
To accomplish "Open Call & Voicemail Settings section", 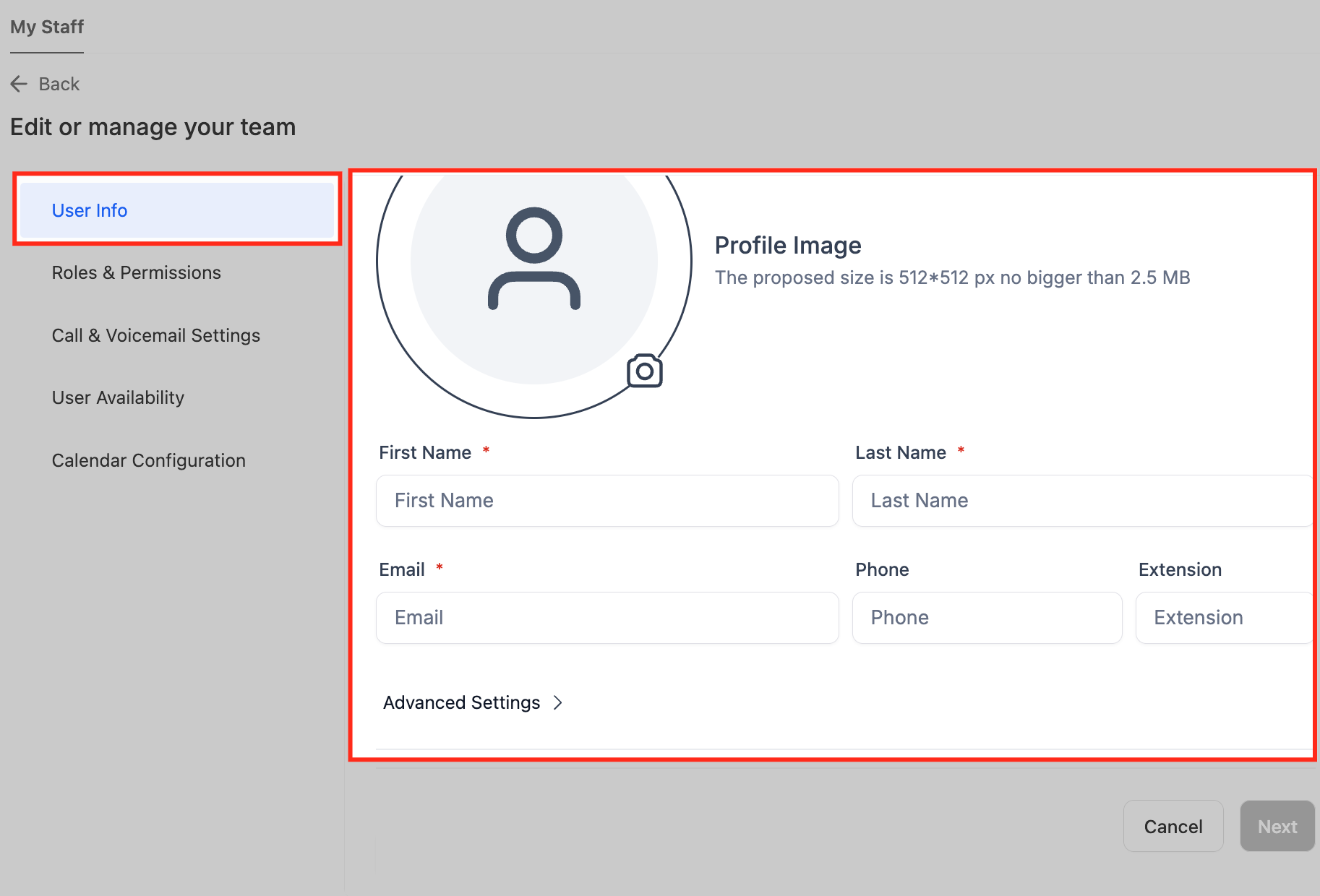I will (155, 335).
